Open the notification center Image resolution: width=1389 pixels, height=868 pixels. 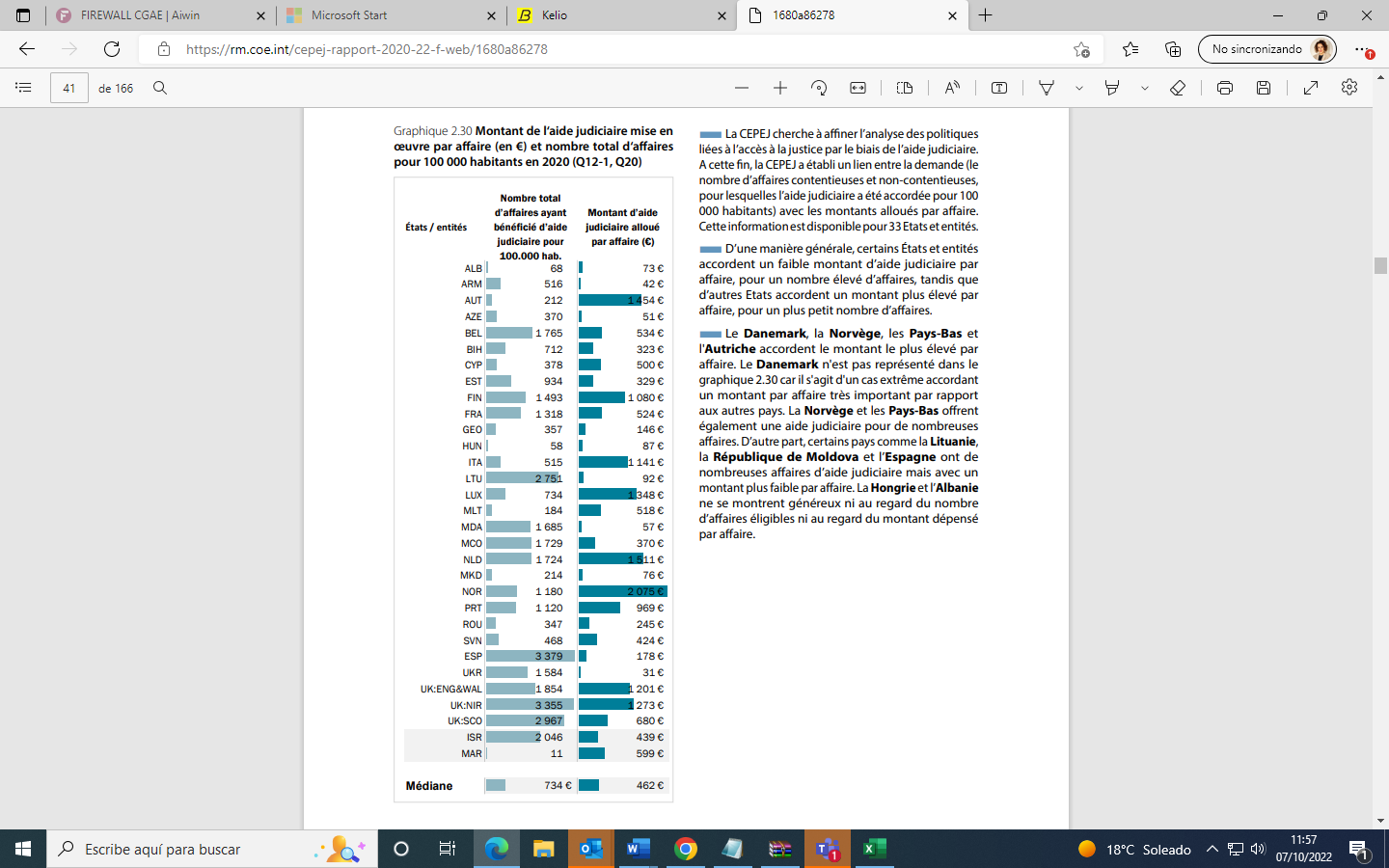click(x=1359, y=849)
